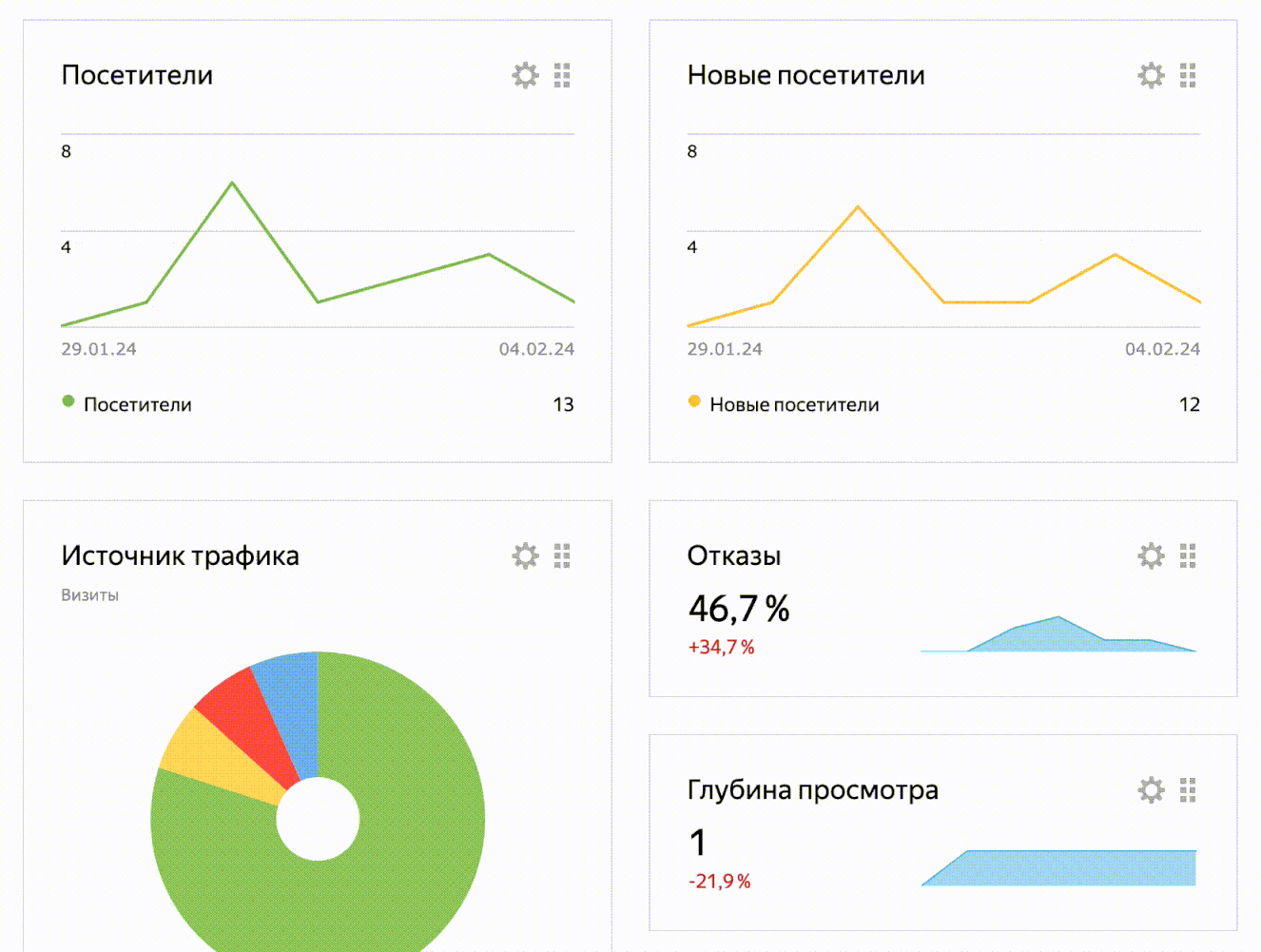Click the peak of green Посетители line

(x=232, y=183)
